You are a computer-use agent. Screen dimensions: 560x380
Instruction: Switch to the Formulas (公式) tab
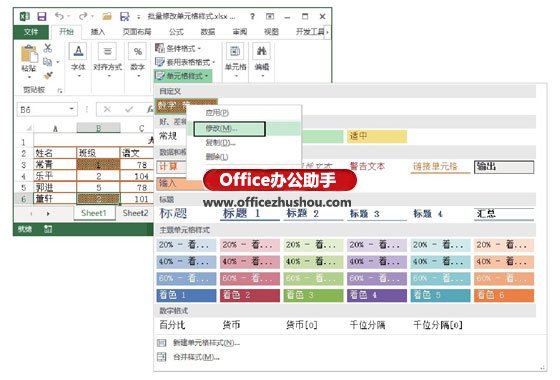(x=176, y=32)
